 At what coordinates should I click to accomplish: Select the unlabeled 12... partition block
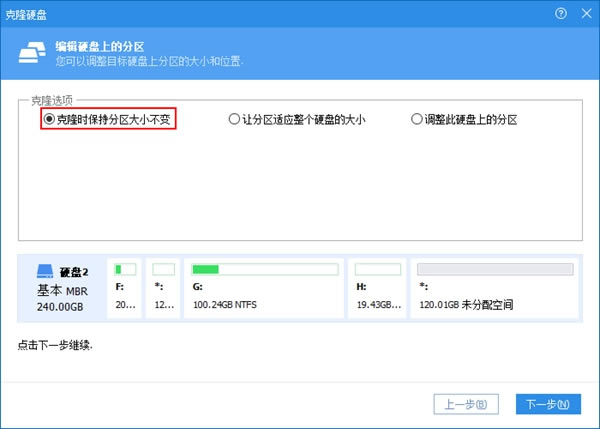[x=163, y=288]
